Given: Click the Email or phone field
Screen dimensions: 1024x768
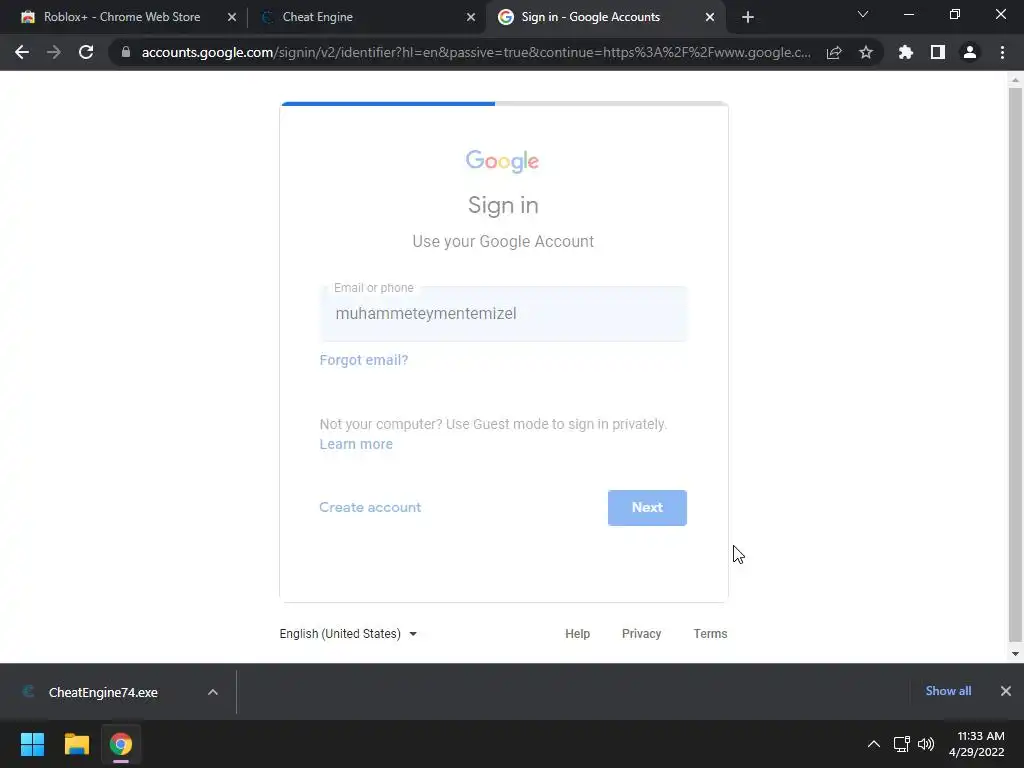Looking at the screenshot, I should [504, 313].
